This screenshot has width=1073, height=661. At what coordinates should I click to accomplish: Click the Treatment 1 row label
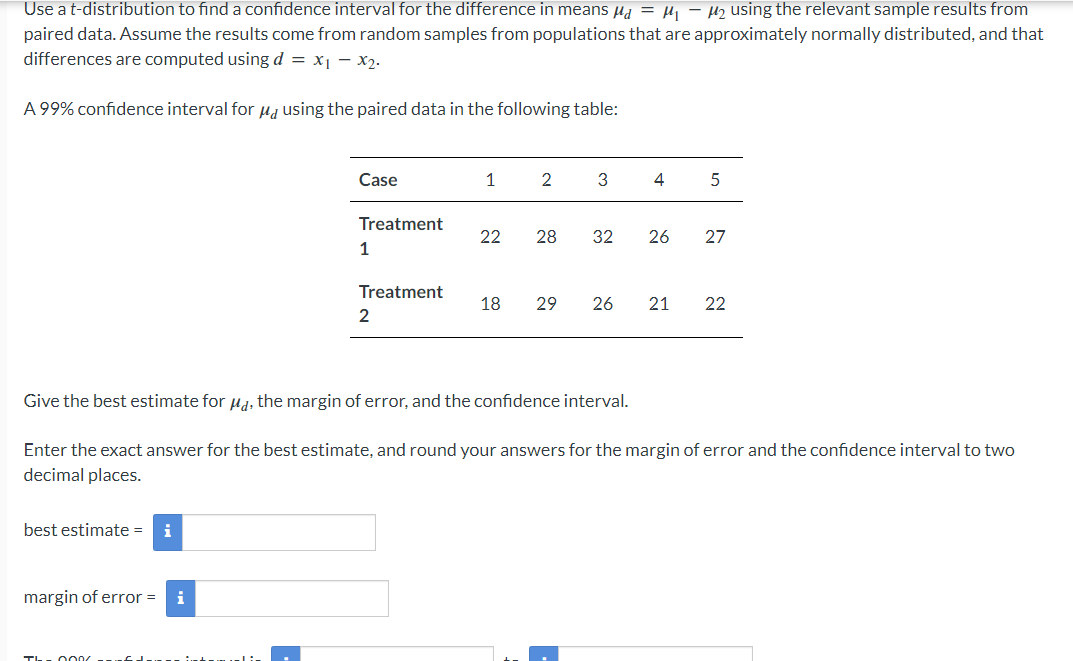point(401,236)
